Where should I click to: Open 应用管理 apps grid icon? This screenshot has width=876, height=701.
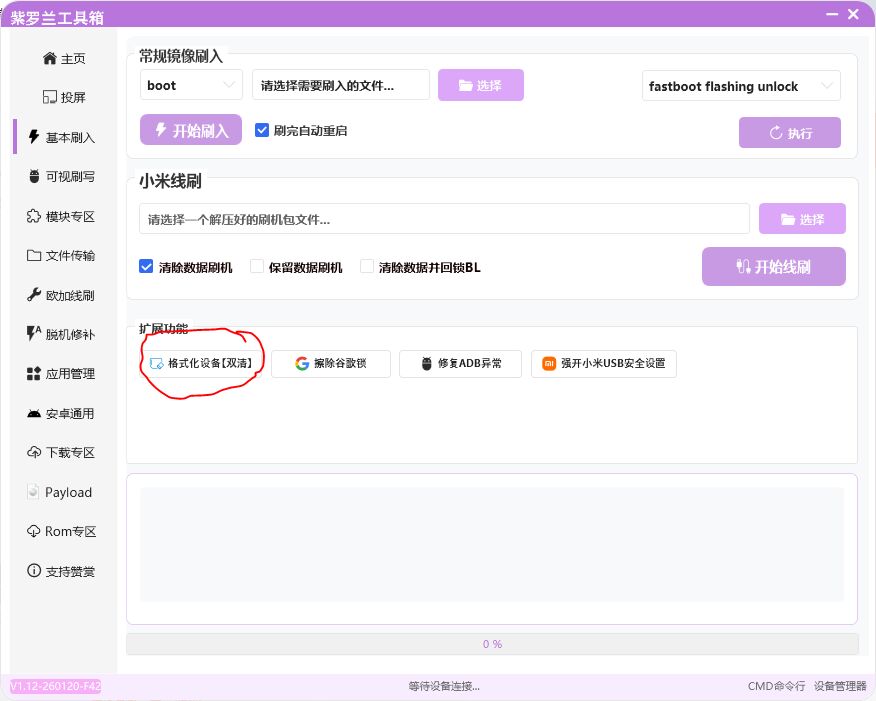coord(34,374)
